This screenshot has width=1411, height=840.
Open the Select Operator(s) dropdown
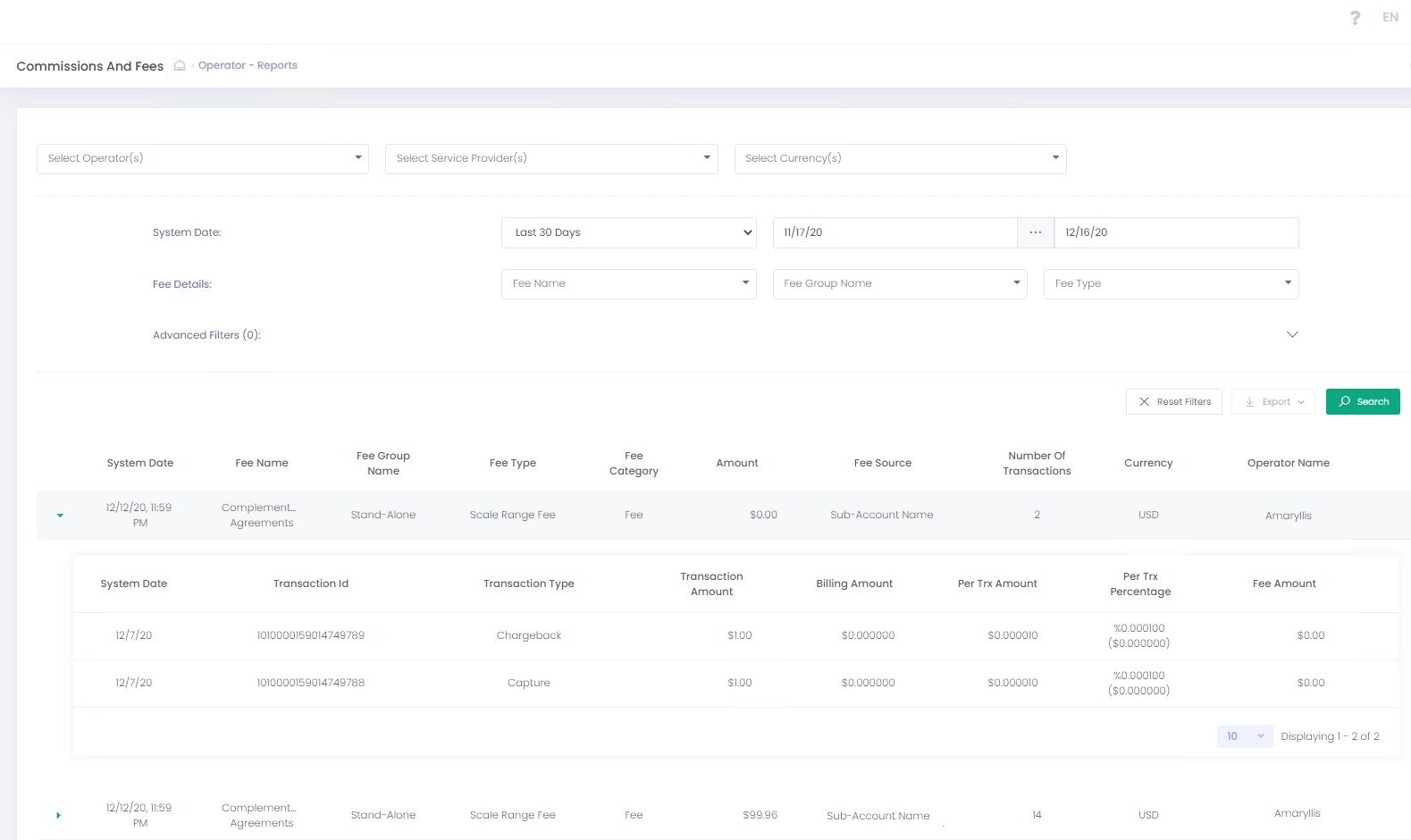point(203,158)
